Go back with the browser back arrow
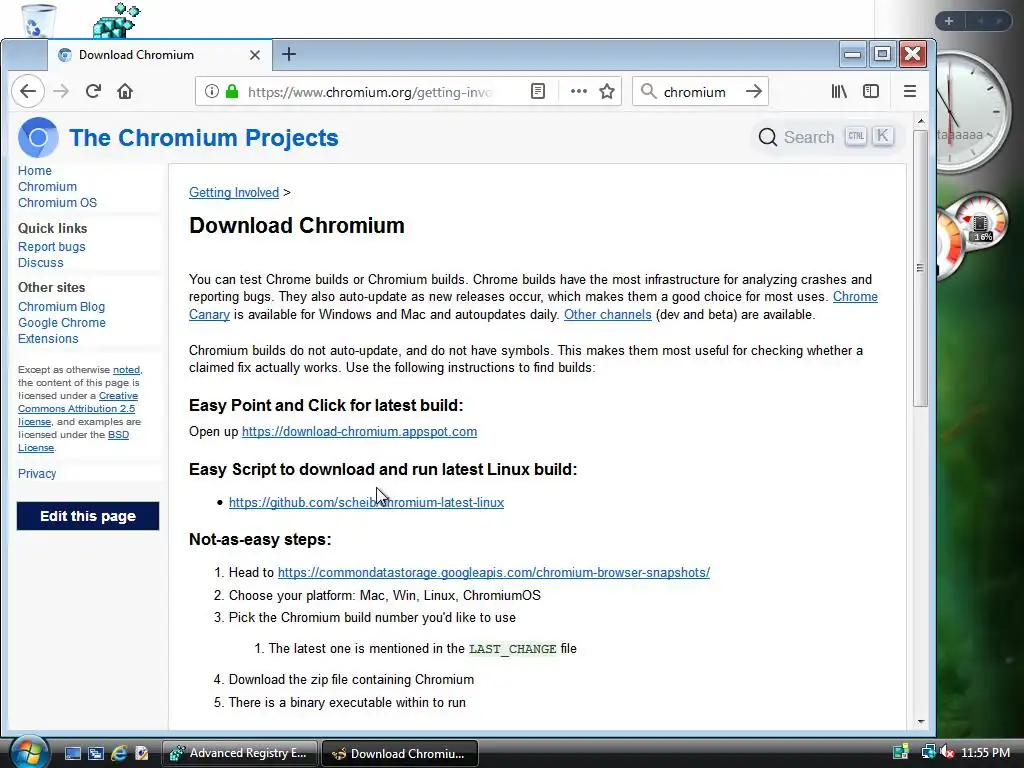 click(x=27, y=91)
